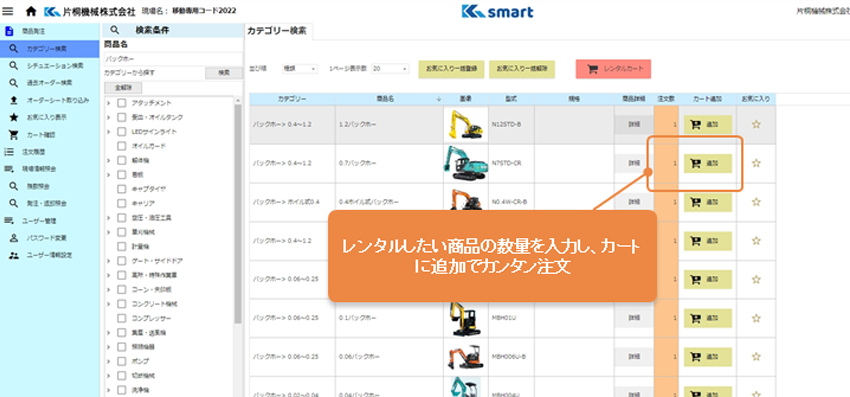Expand the 空圧・油圧工具 tree node
Image resolution: width=850 pixels, height=397 pixels.
[109, 217]
